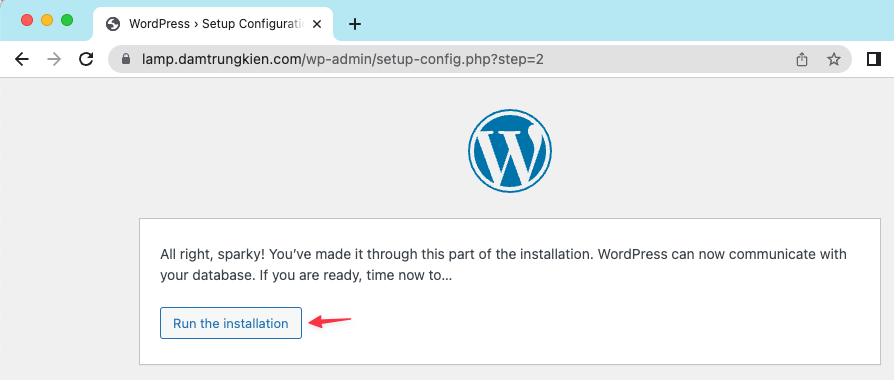Click the "All right, sparky!" paragraph text
This screenshot has width=894, height=380.
[503, 265]
